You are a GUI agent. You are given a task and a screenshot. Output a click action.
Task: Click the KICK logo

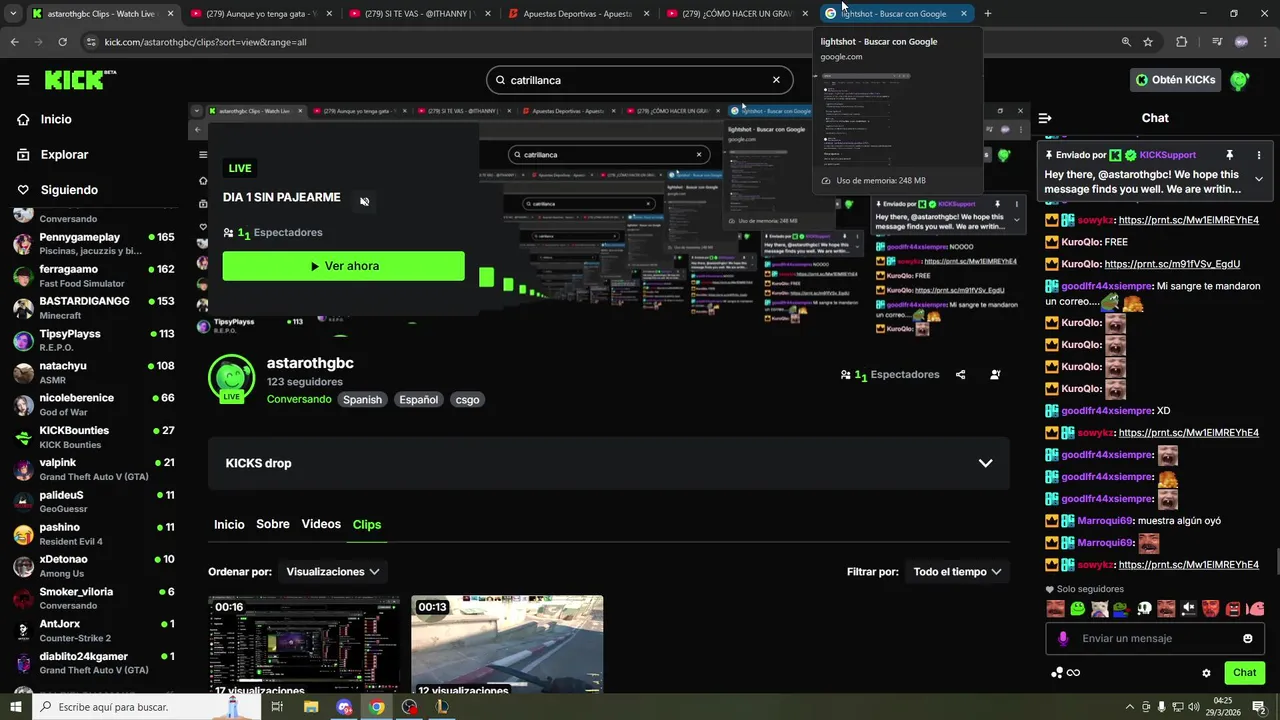(80, 80)
